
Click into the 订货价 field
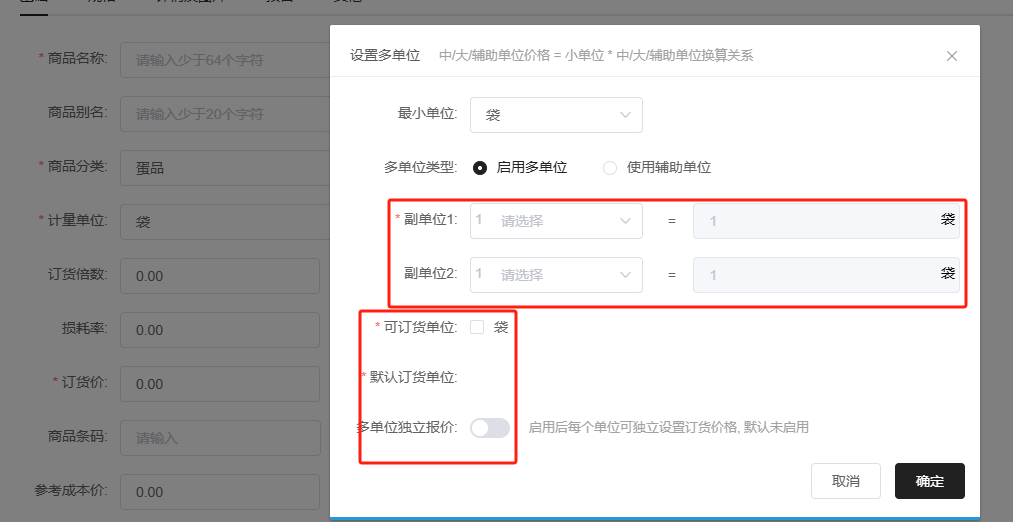(219, 384)
